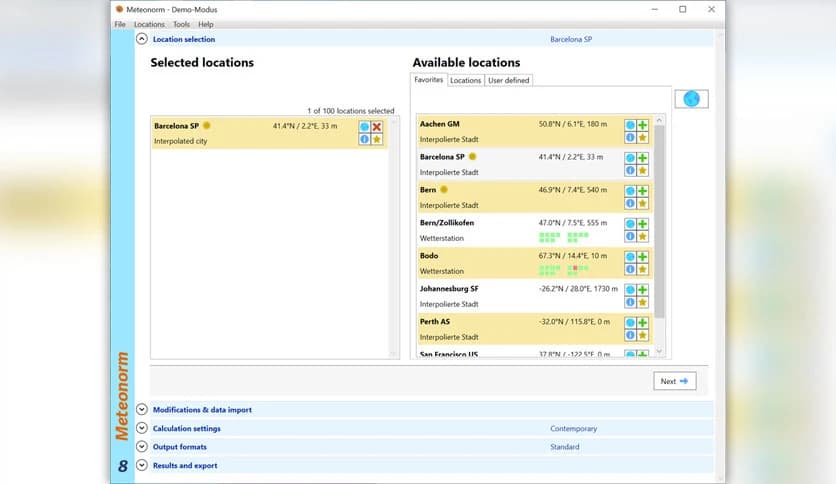Screen dimensions: 836x484
Task: Open the globe map button
Action: [x=692, y=99]
